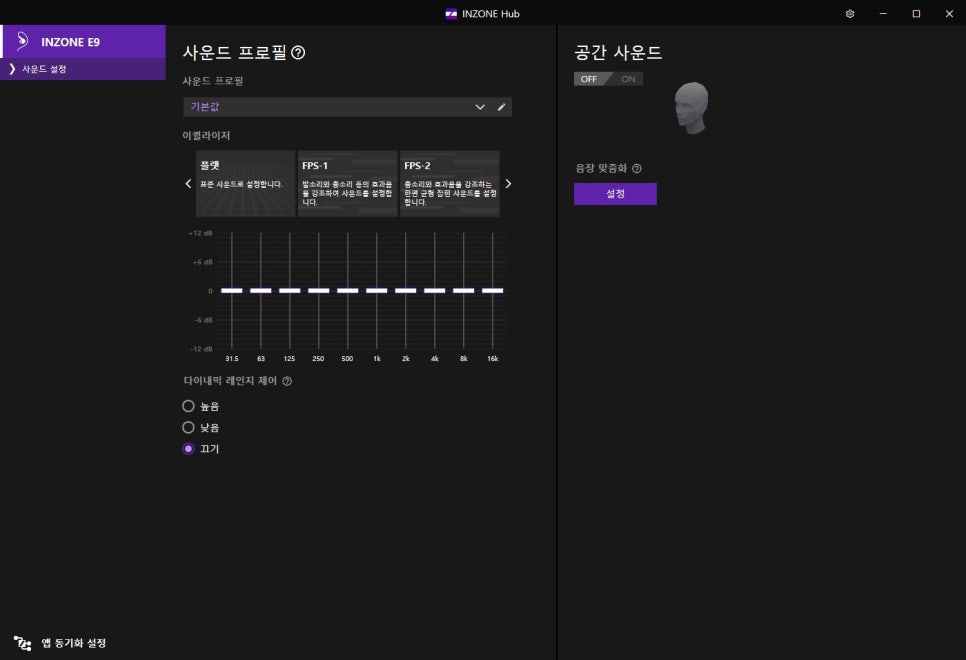Select the FPS-1 equalizer preset

point(347,184)
